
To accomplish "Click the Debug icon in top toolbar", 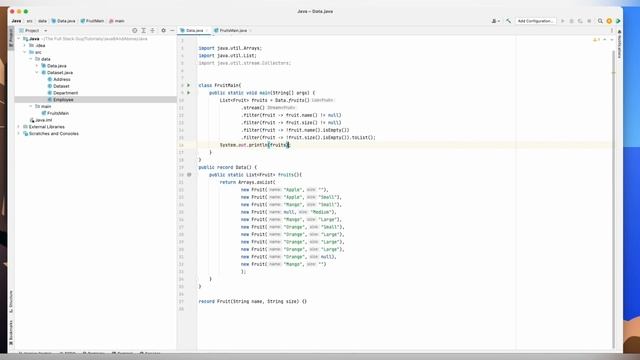I will (571, 21).
